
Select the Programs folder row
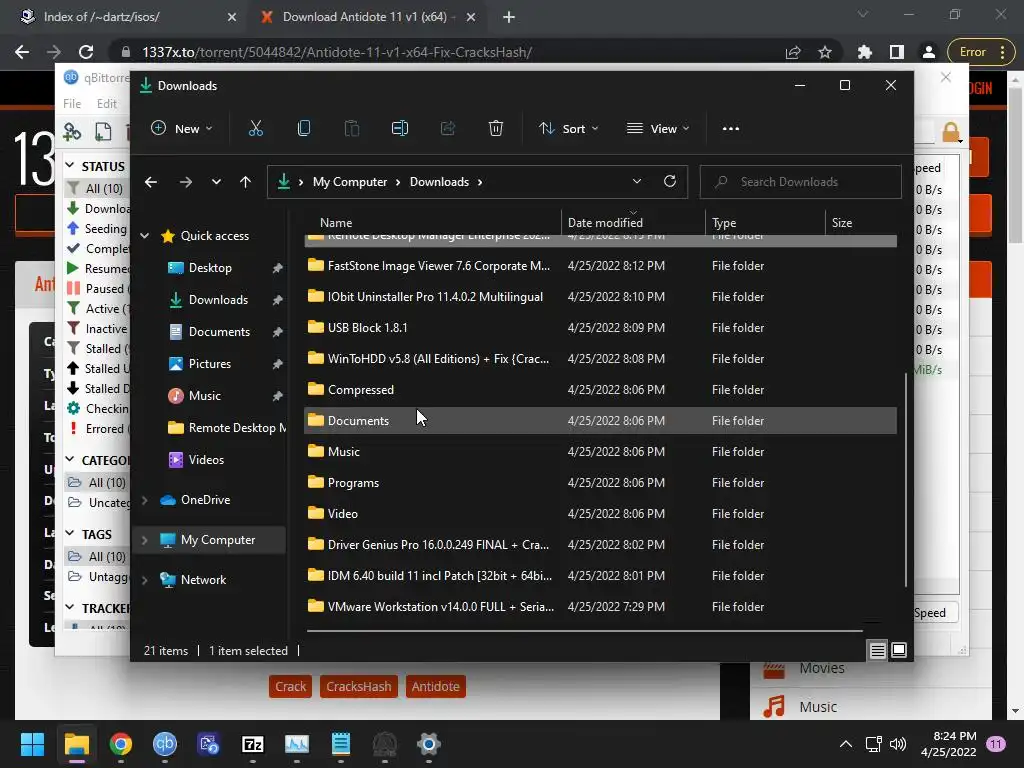[600, 483]
